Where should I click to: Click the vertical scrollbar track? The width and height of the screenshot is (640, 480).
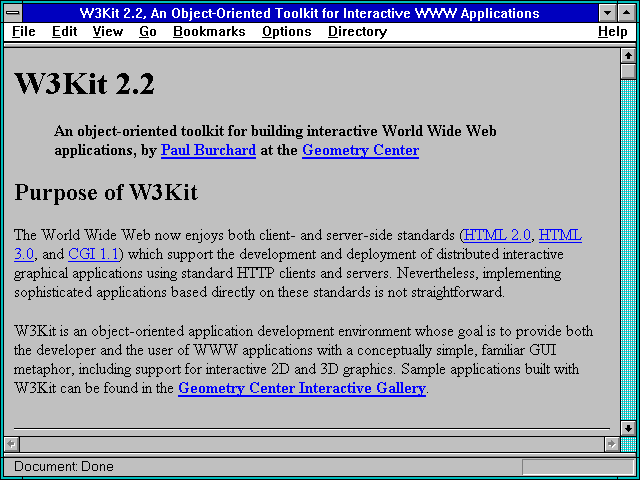(x=628, y=250)
